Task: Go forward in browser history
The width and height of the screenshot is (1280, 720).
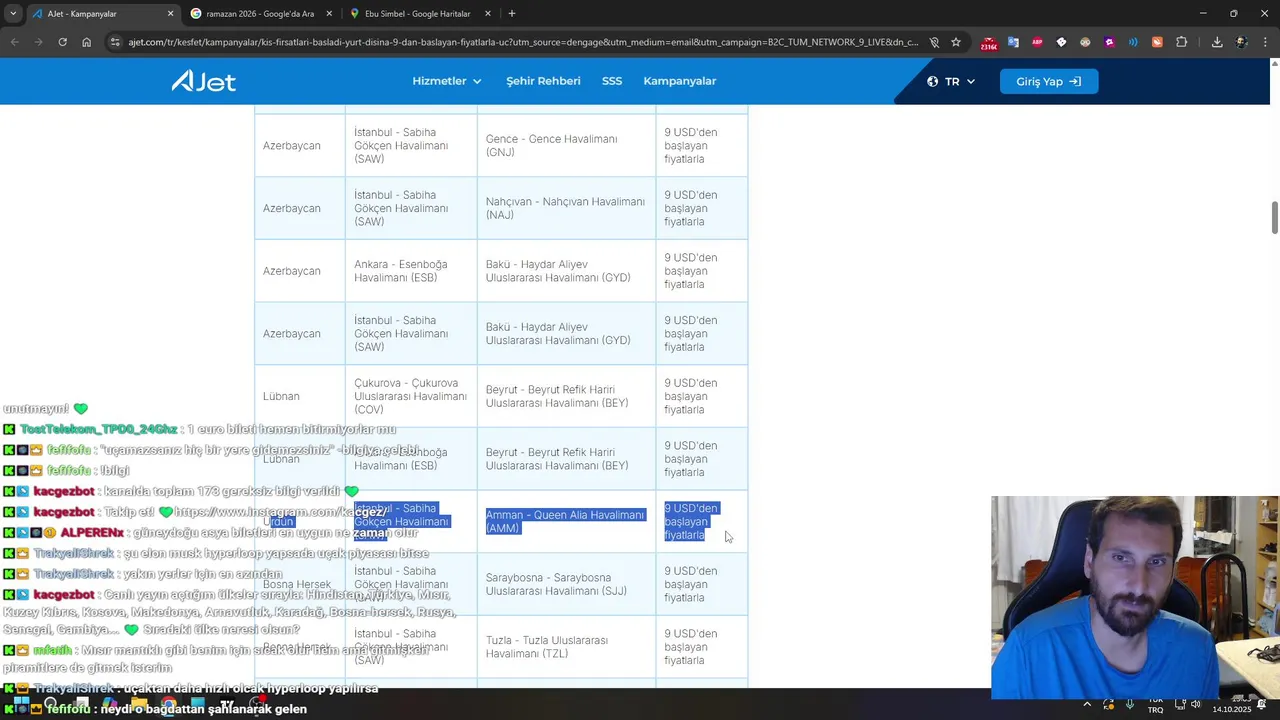Action: 38,42
